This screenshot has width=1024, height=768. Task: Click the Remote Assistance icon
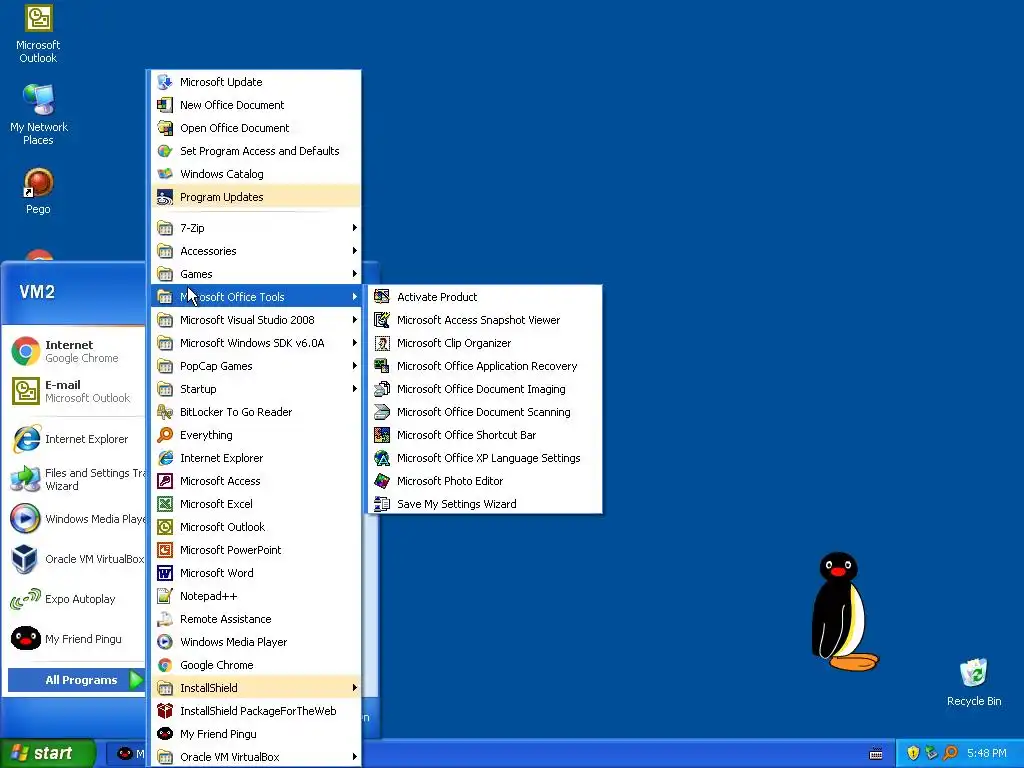(x=165, y=618)
